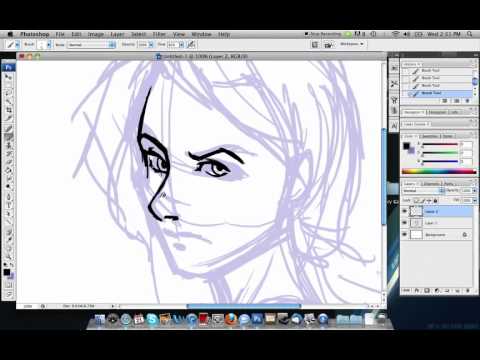
Task: Create new snapshot in History panel
Action: [x=457, y=101]
